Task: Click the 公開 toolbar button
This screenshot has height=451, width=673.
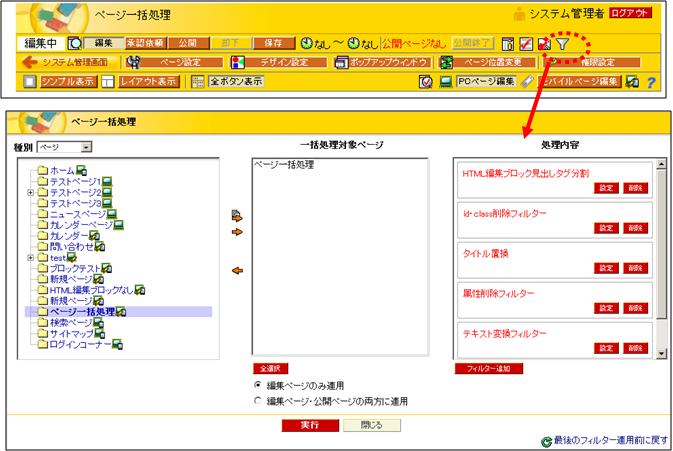Action: pyautogui.click(x=188, y=43)
